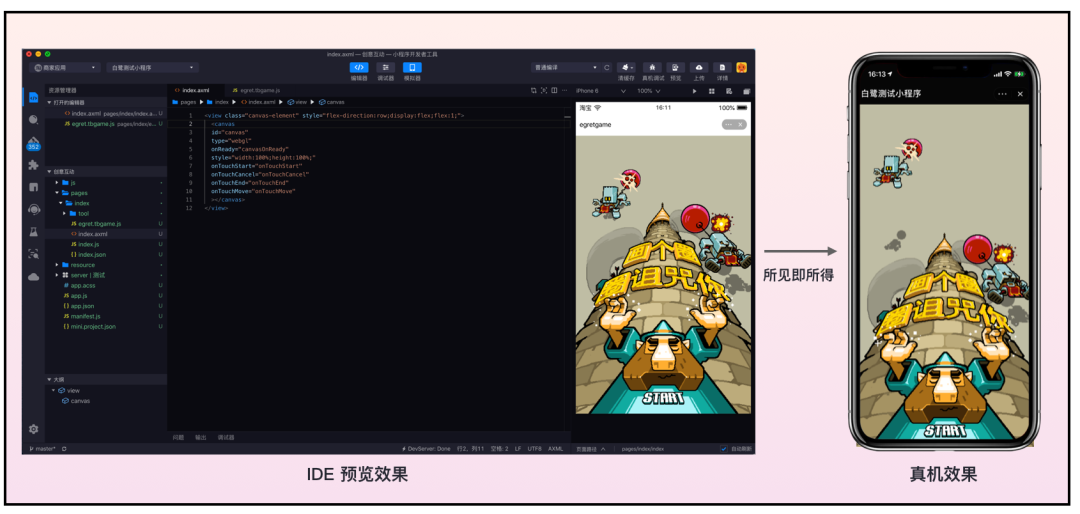
Task: Click the compare changes icon above editor
Action: pyautogui.click(x=534, y=90)
